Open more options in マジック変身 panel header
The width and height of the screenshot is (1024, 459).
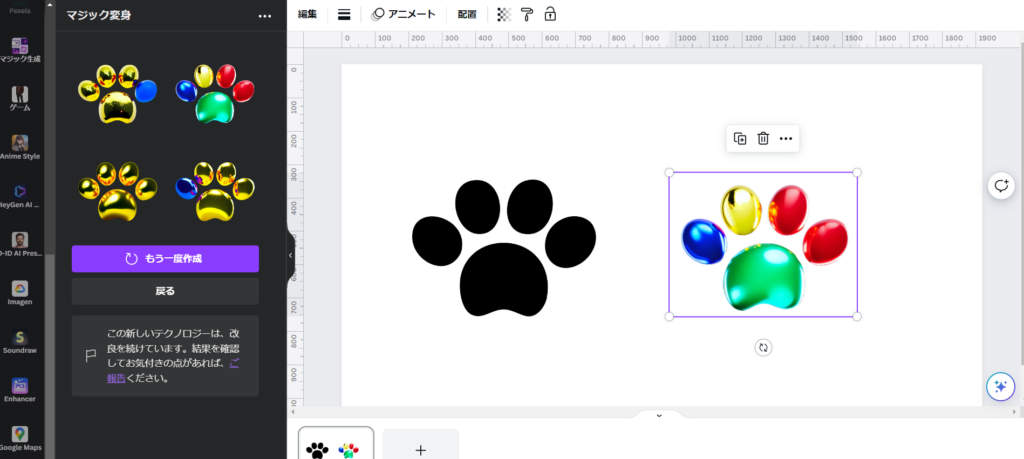(x=264, y=16)
